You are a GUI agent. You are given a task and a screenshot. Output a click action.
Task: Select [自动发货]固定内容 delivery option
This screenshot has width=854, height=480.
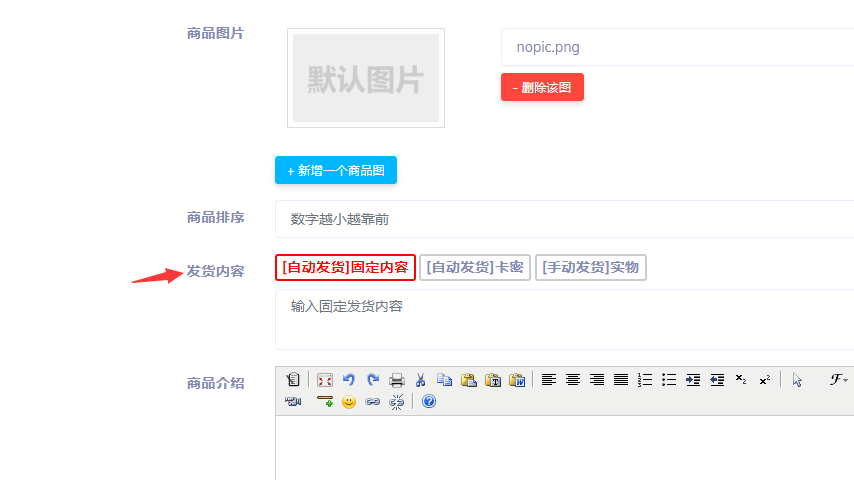[345, 268]
